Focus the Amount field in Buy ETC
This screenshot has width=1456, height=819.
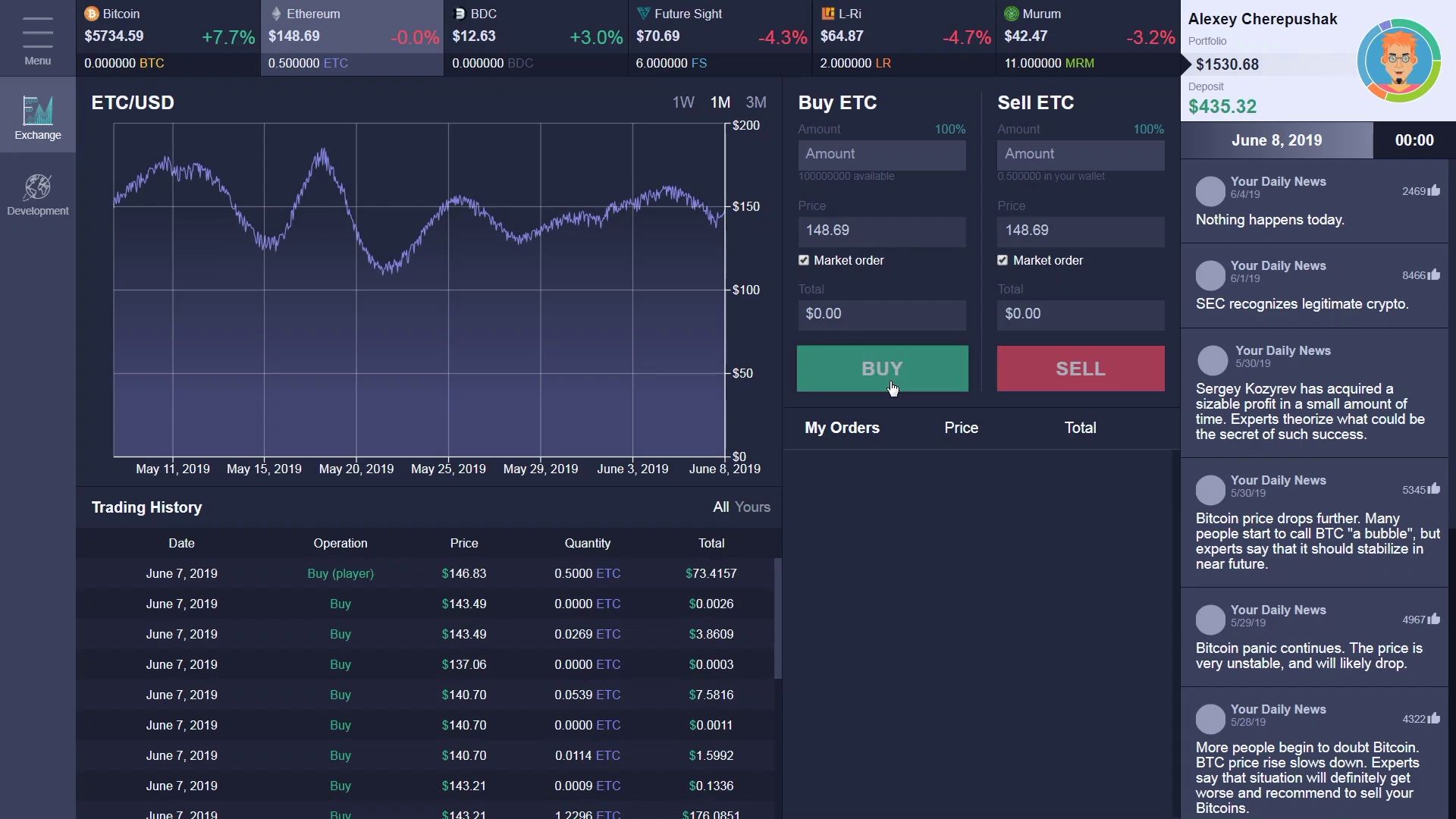(x=882, y=155)
